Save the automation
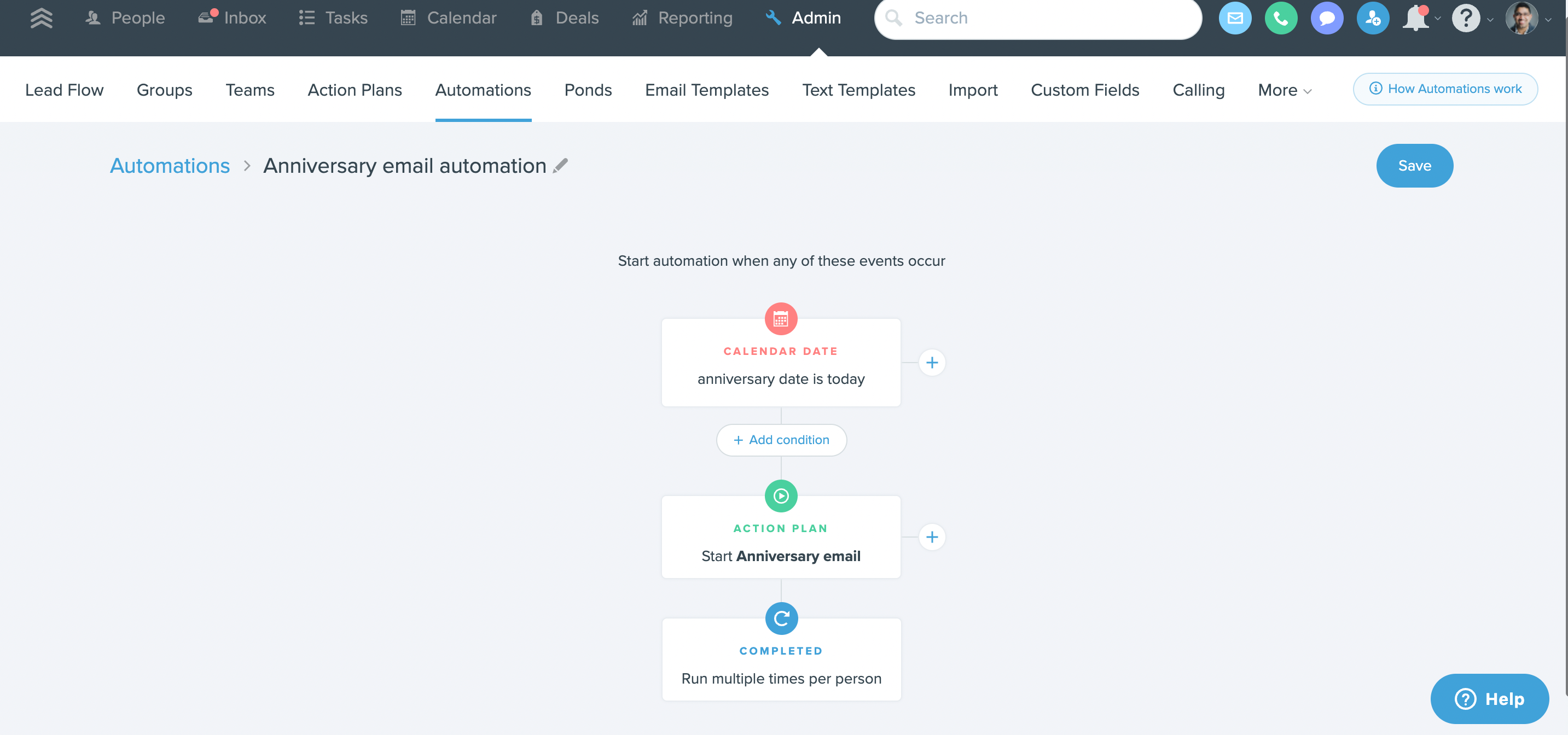1568x735 pixels. coord(1414,166)
